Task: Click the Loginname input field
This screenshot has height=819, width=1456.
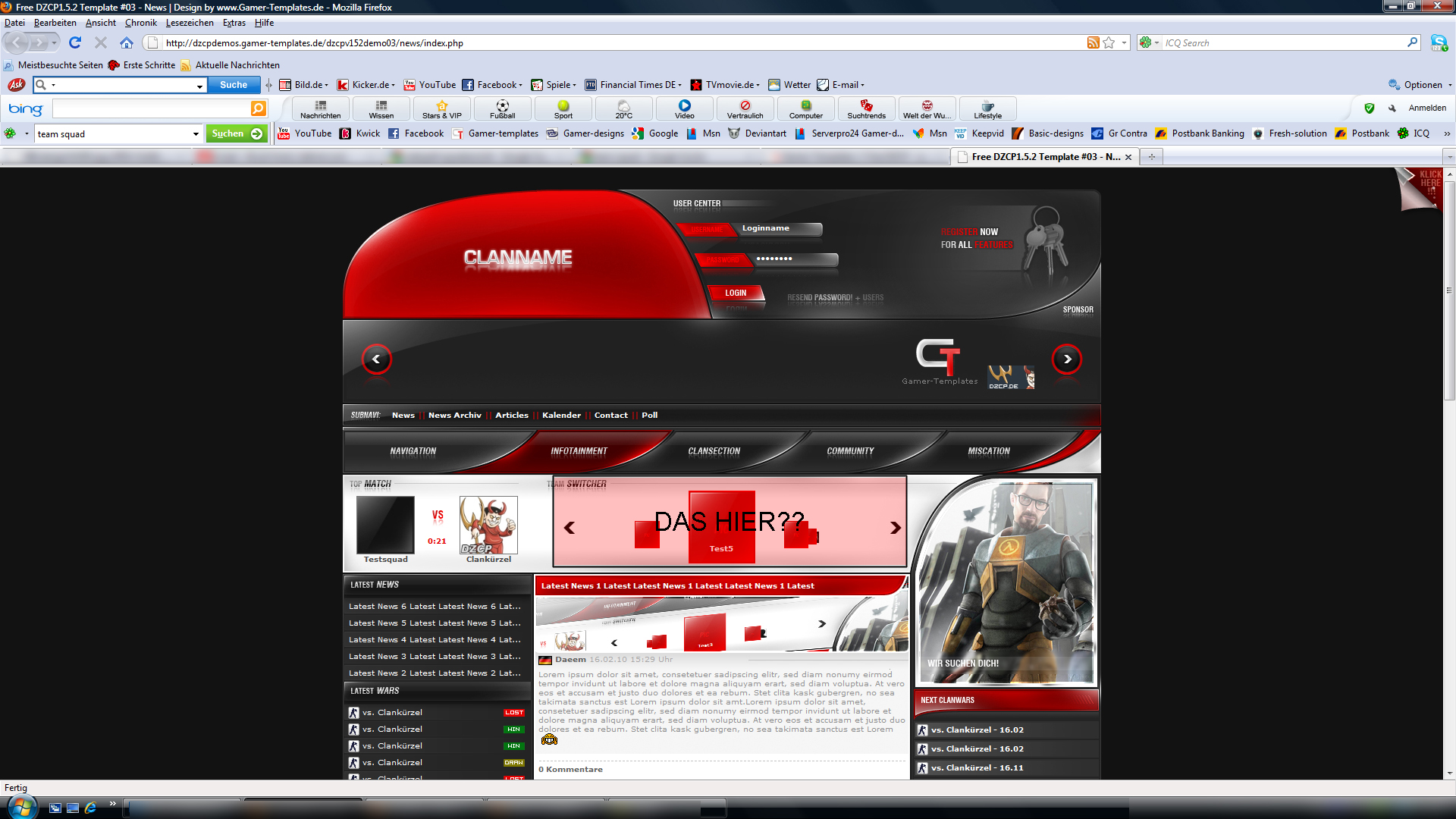Action: 779,229
